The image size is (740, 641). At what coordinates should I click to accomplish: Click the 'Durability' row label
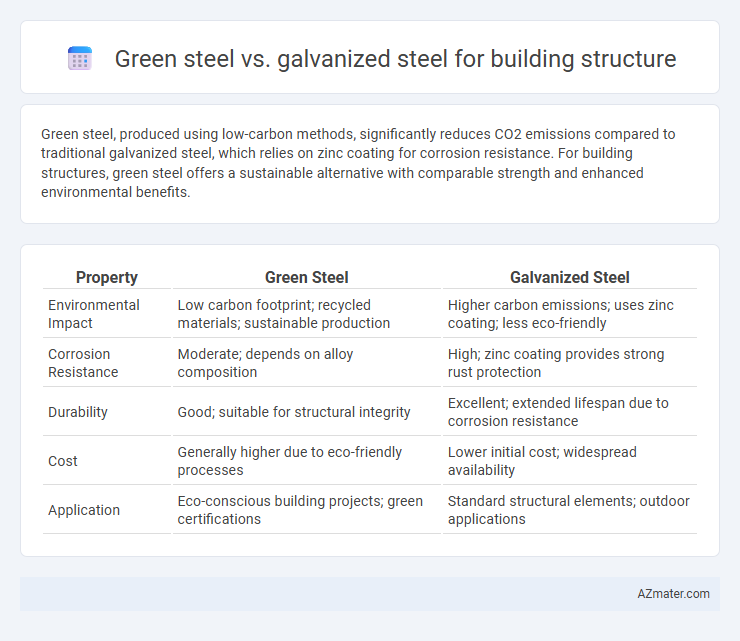pos(107,412)
